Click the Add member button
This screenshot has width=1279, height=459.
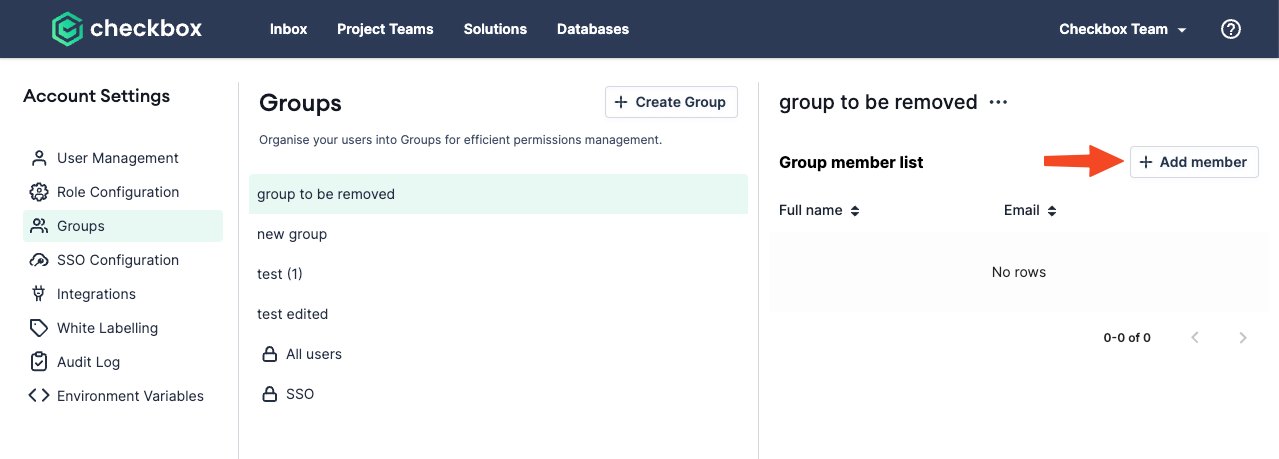(1194, 162)
